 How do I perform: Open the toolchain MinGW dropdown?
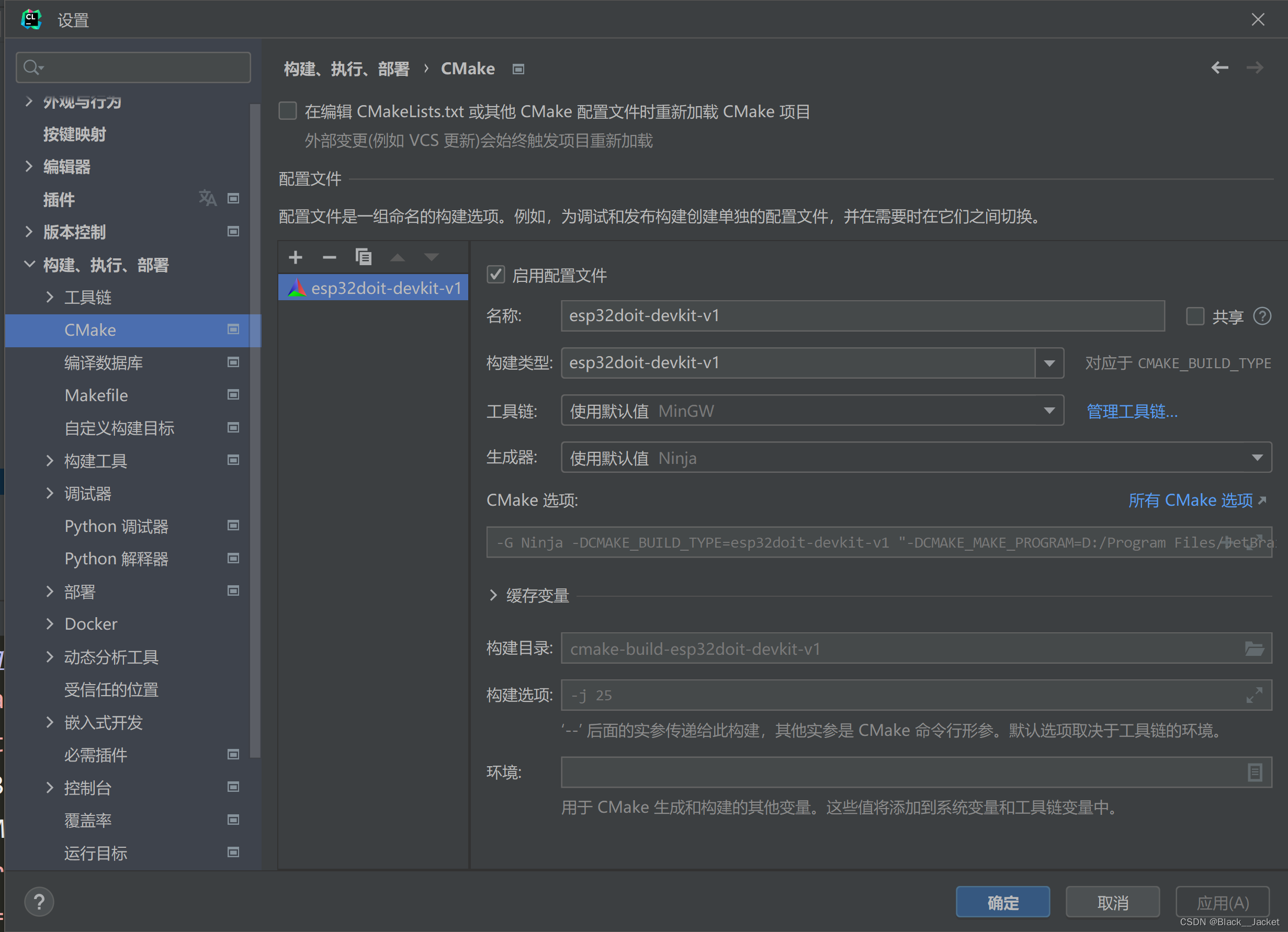[x=1049, y=411]
